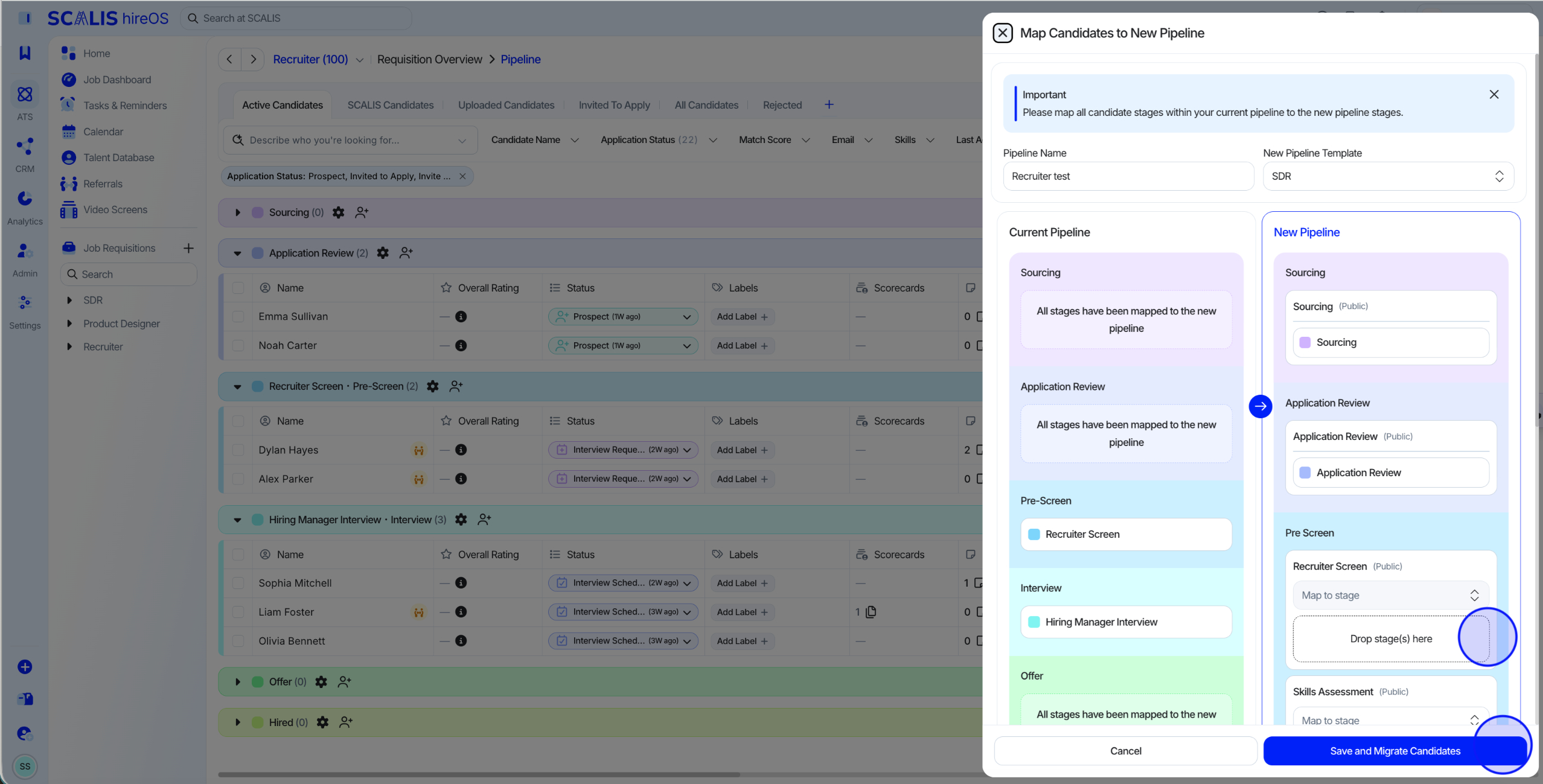Open the ATS section icon
1543x784 pixels.
click(25, 95)
